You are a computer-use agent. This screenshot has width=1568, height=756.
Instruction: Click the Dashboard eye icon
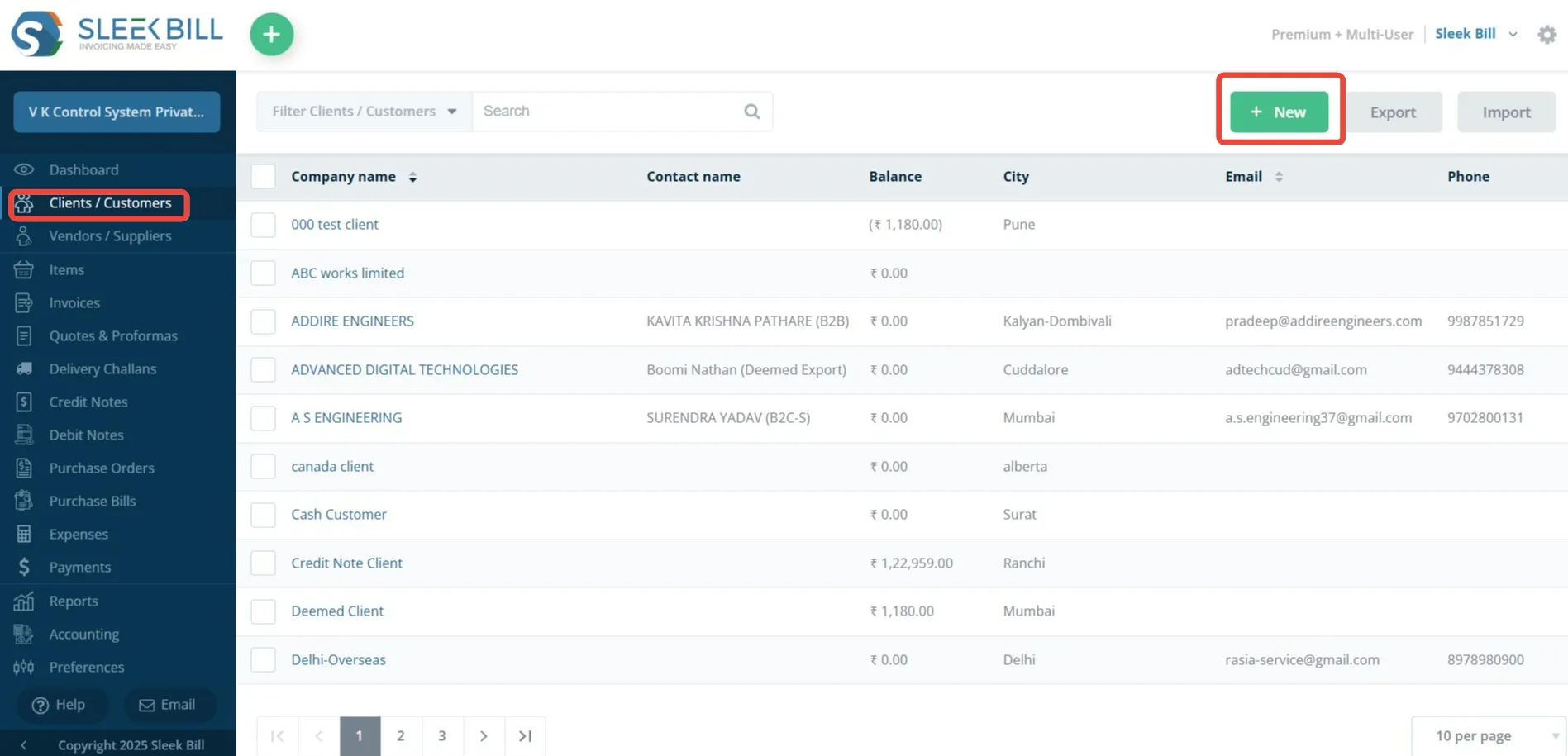coord(24,169)
